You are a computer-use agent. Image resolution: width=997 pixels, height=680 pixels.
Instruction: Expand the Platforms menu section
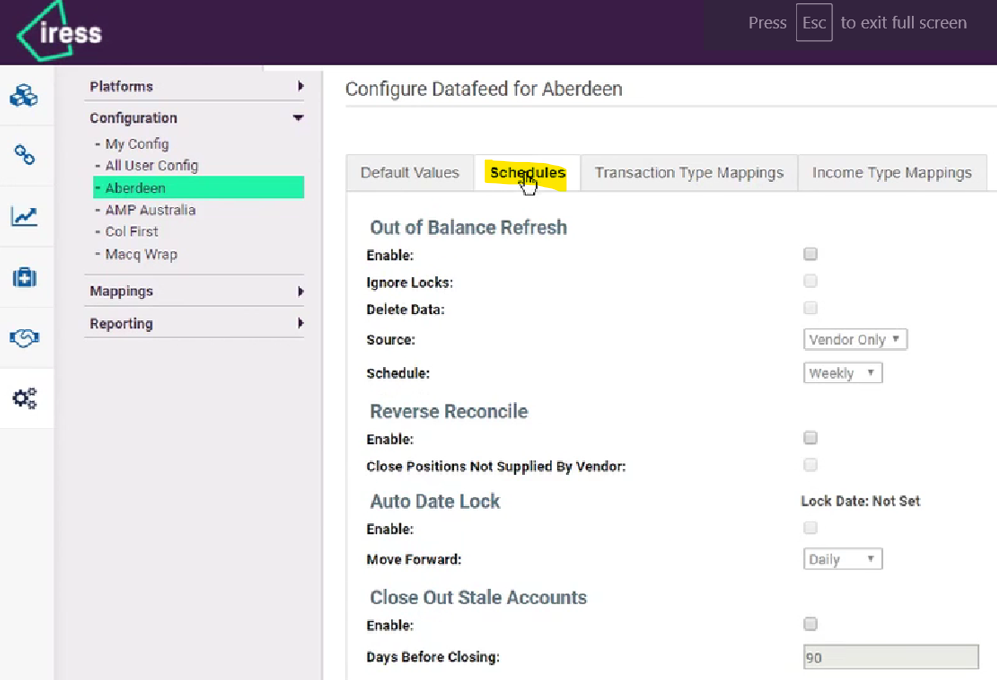(x=195, y=86)
